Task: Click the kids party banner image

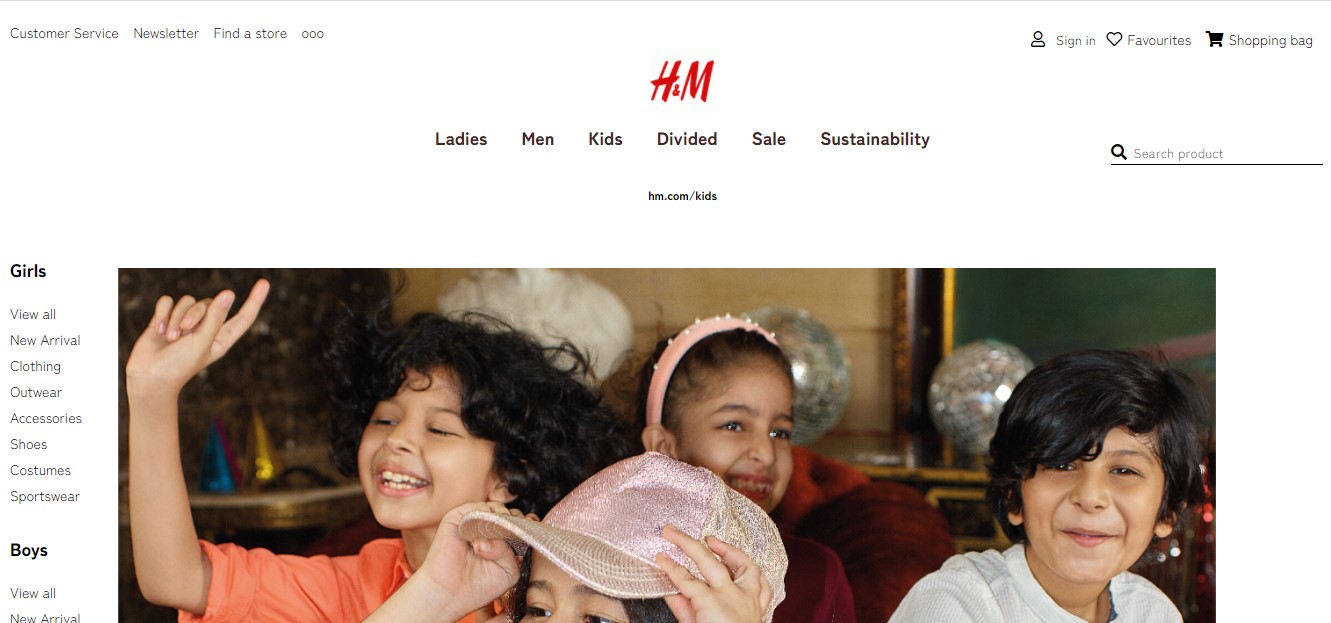Action: [667, 445]
